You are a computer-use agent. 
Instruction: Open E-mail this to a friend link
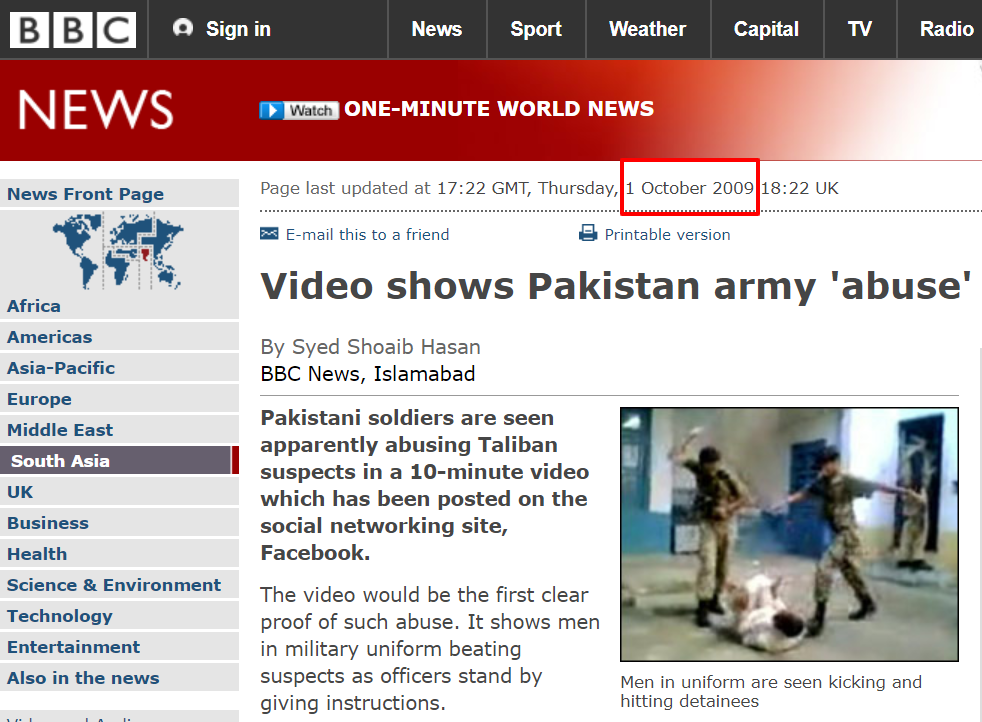[x=367, y=235]
